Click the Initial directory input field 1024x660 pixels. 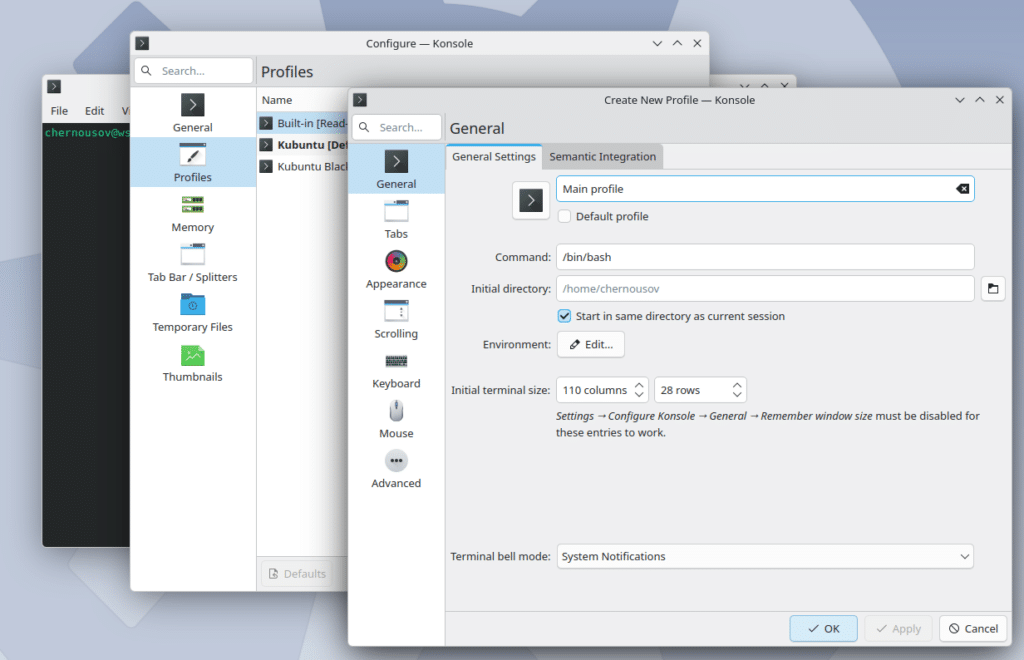765,289
